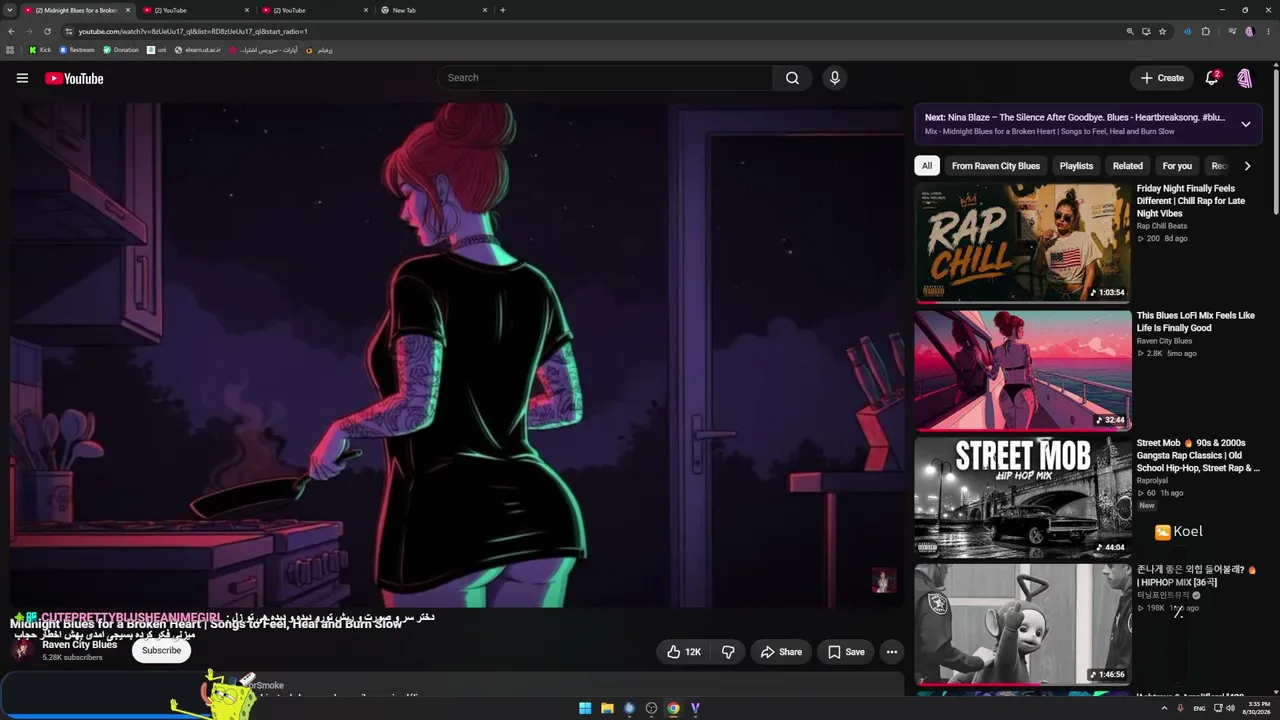Open YouTube notifications bell

pyautogui.click(x=1212, y=78)
